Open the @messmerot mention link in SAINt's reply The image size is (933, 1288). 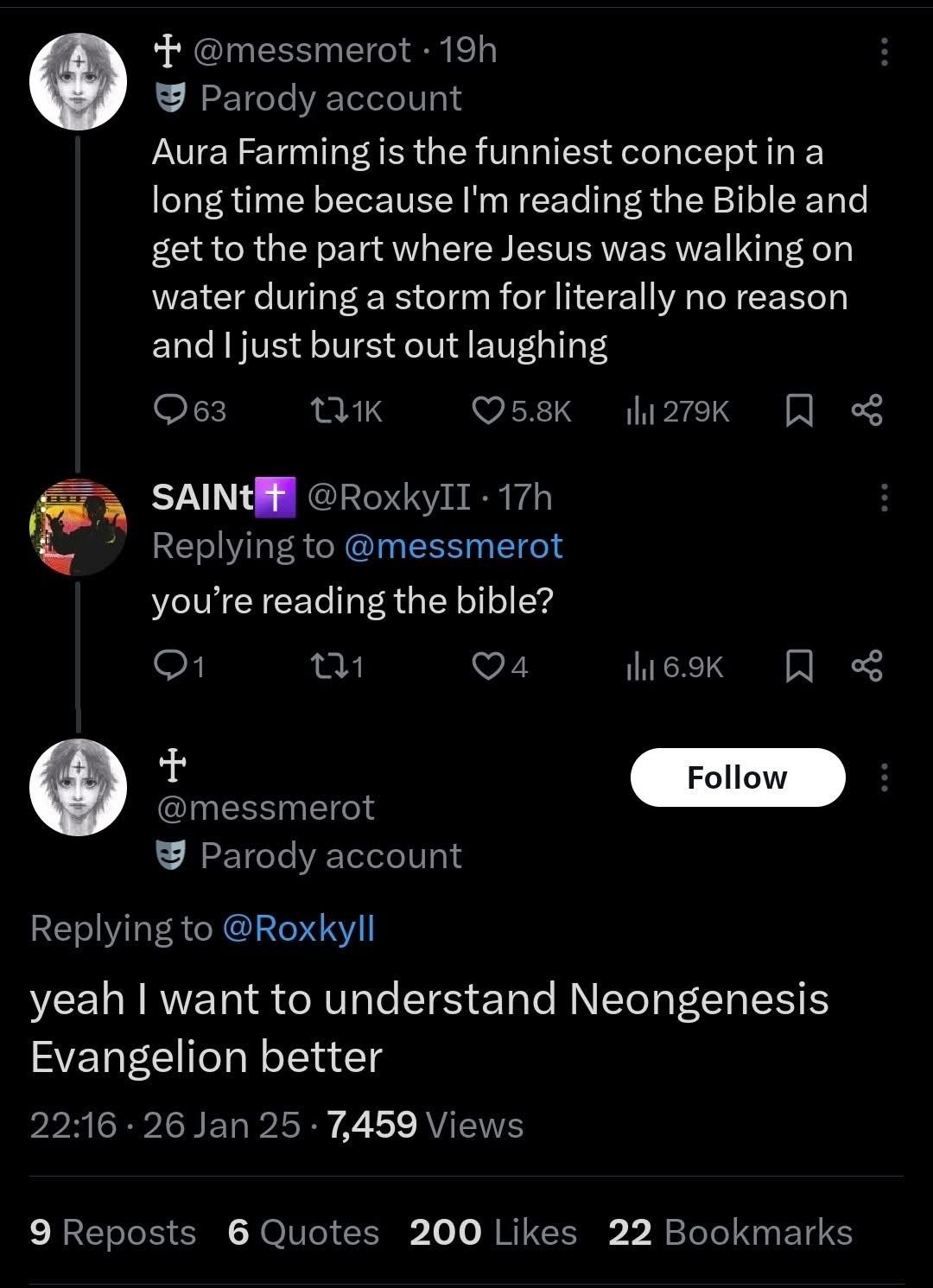coord(454,546)
